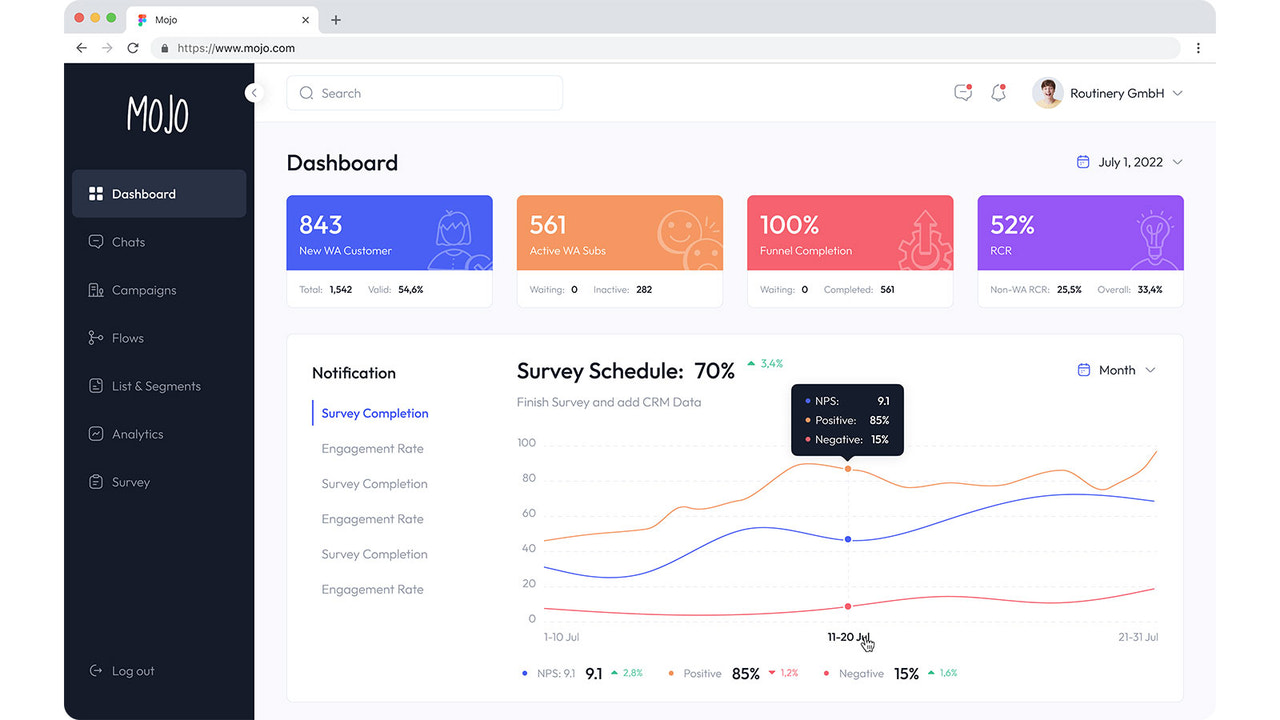Open the notifications bell icon
The width and height of the screenshot is (1280, 720).
click(997, 92)
